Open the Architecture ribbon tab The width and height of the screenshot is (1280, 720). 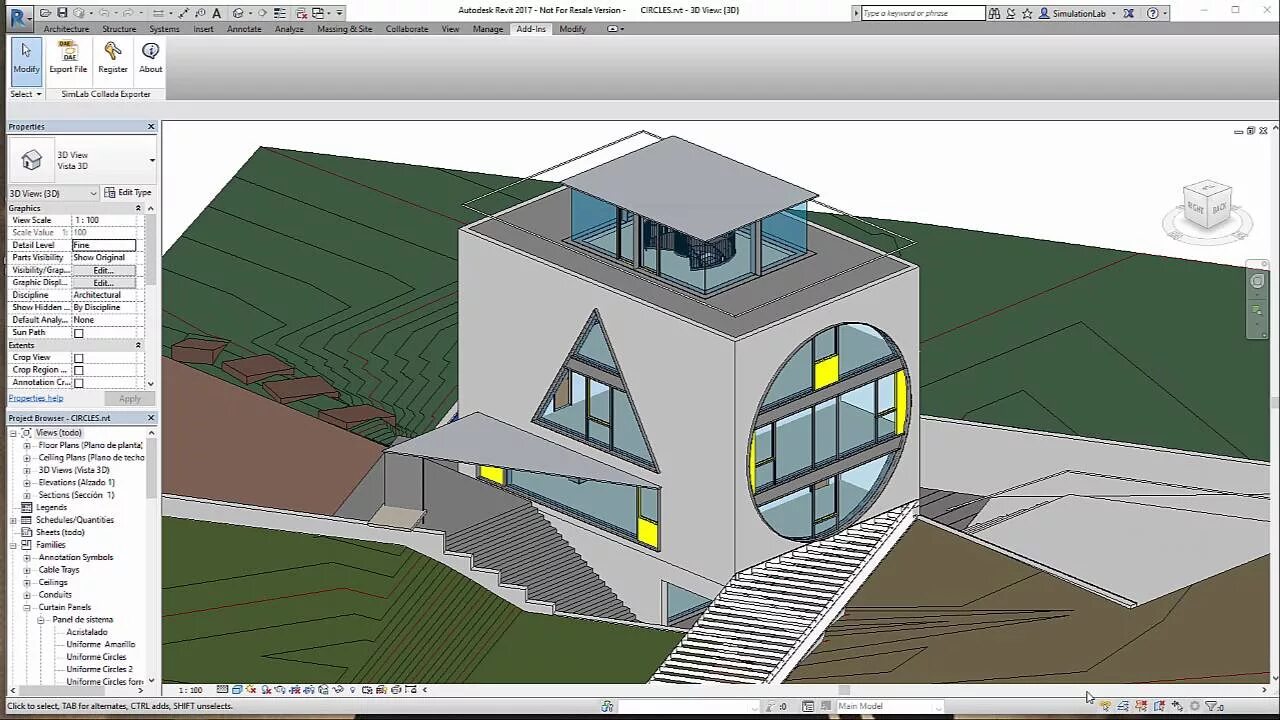pos(66,29)
